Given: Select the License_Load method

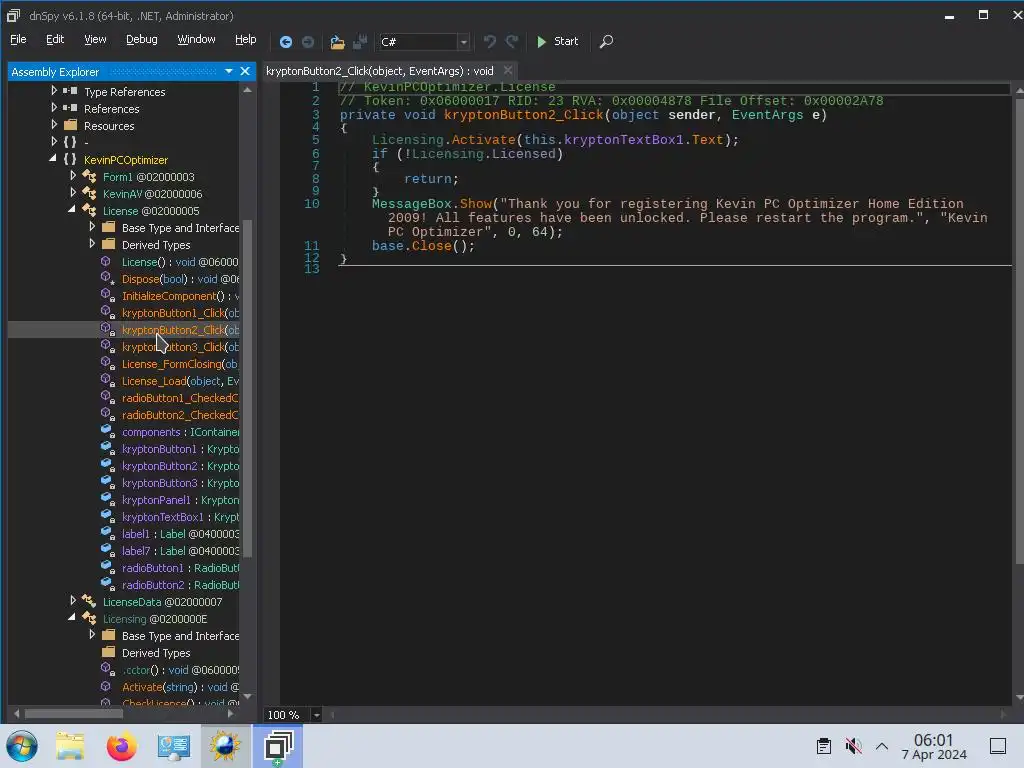Looking at the screenshot, I should click(x=180, y=381).
